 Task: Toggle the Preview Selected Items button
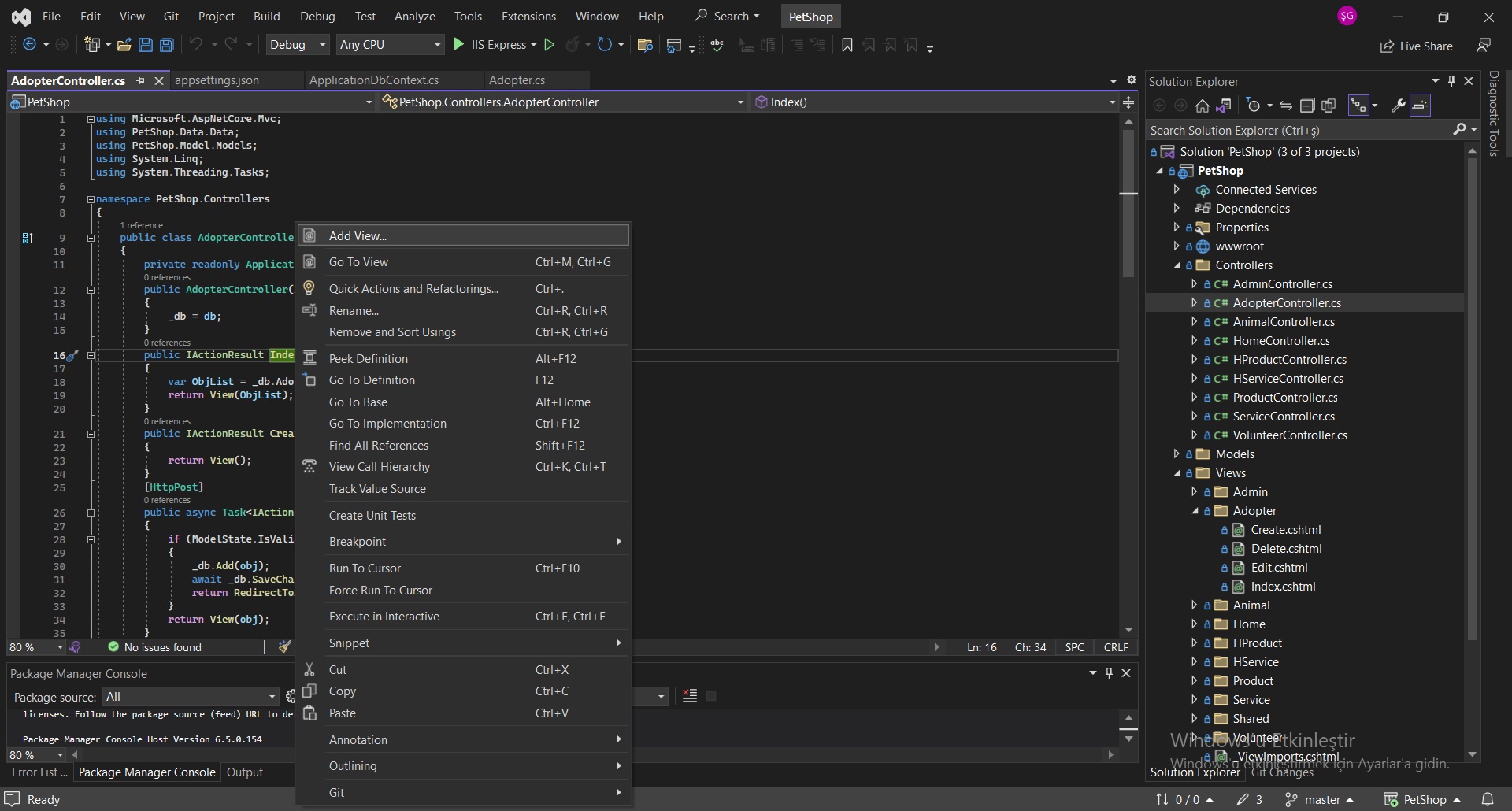pyautogui.click(x=1420, y=106)
